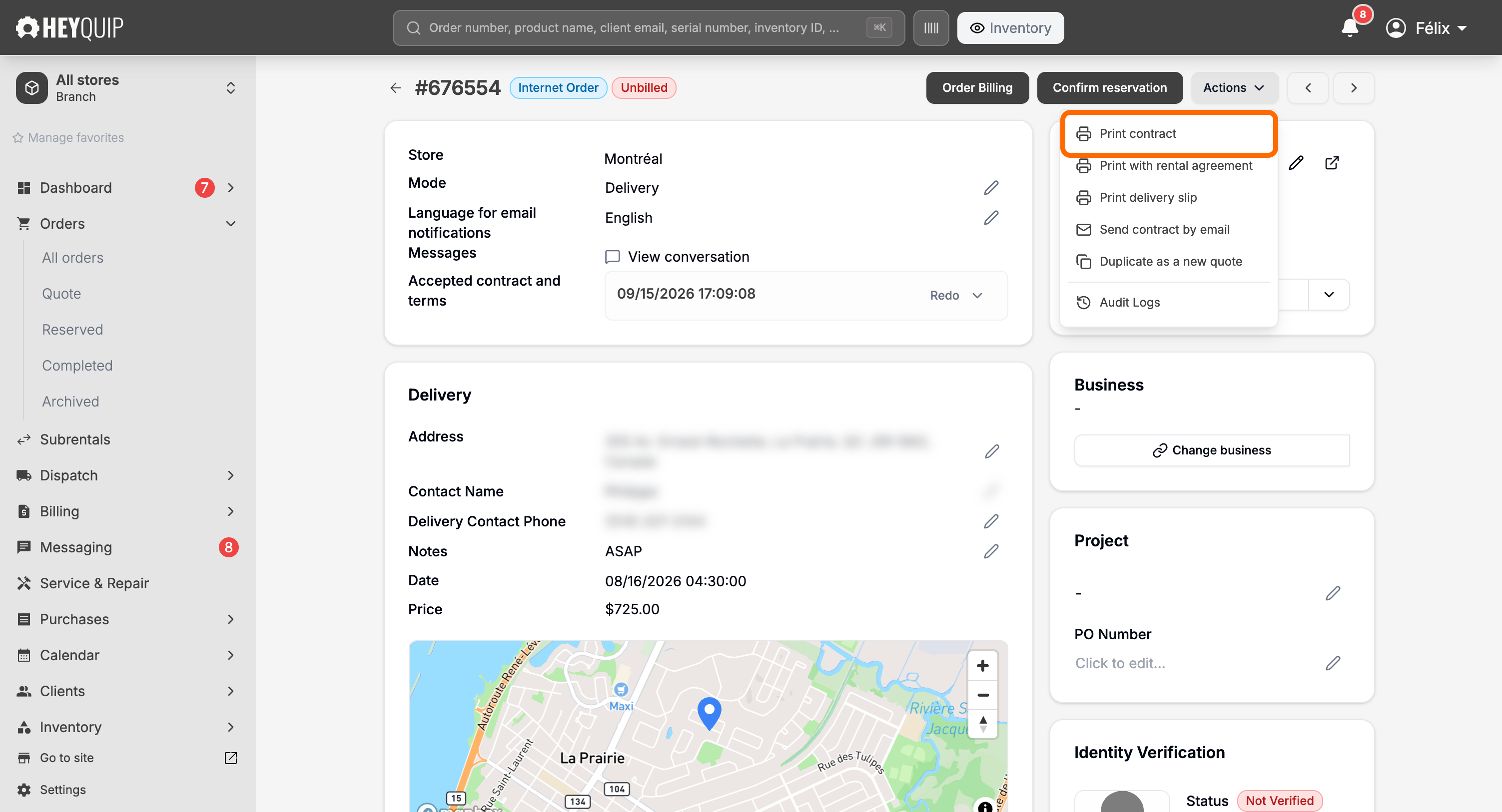Screen dimensions: 1502x812
Task: Edit the delivery Notes pencil icon
Action: 991,551
